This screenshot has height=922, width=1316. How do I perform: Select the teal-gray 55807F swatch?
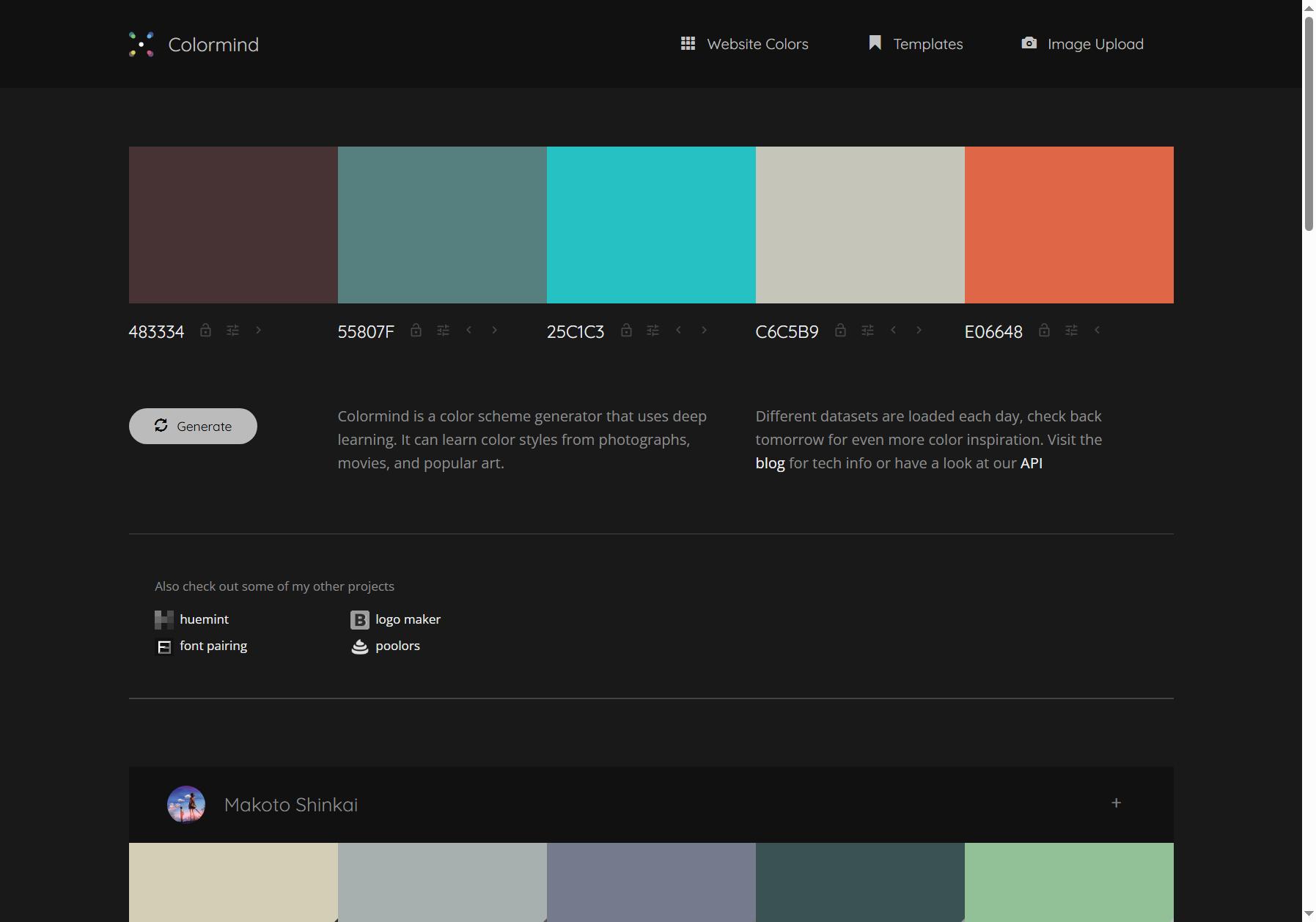[x=442, y=225]
